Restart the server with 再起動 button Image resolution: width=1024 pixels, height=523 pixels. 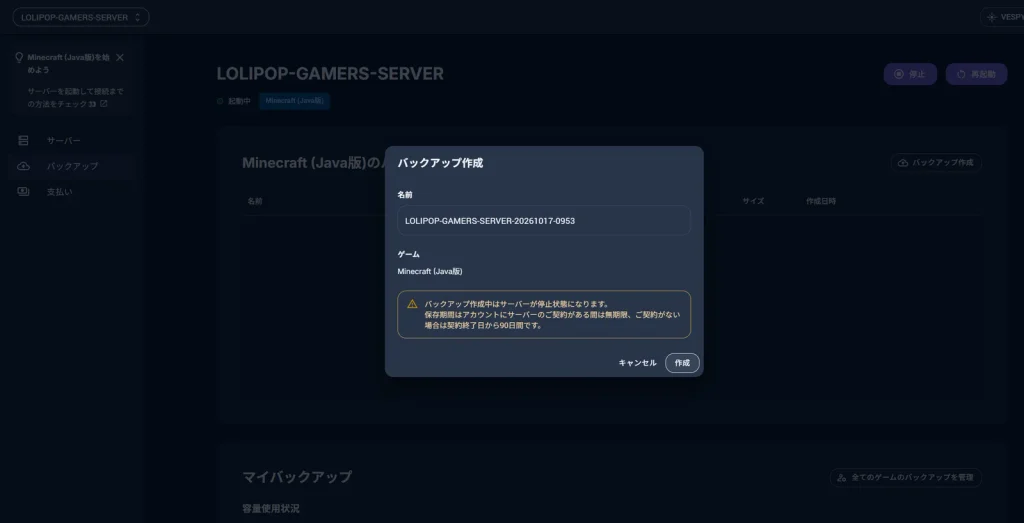[x=976, y=74]
